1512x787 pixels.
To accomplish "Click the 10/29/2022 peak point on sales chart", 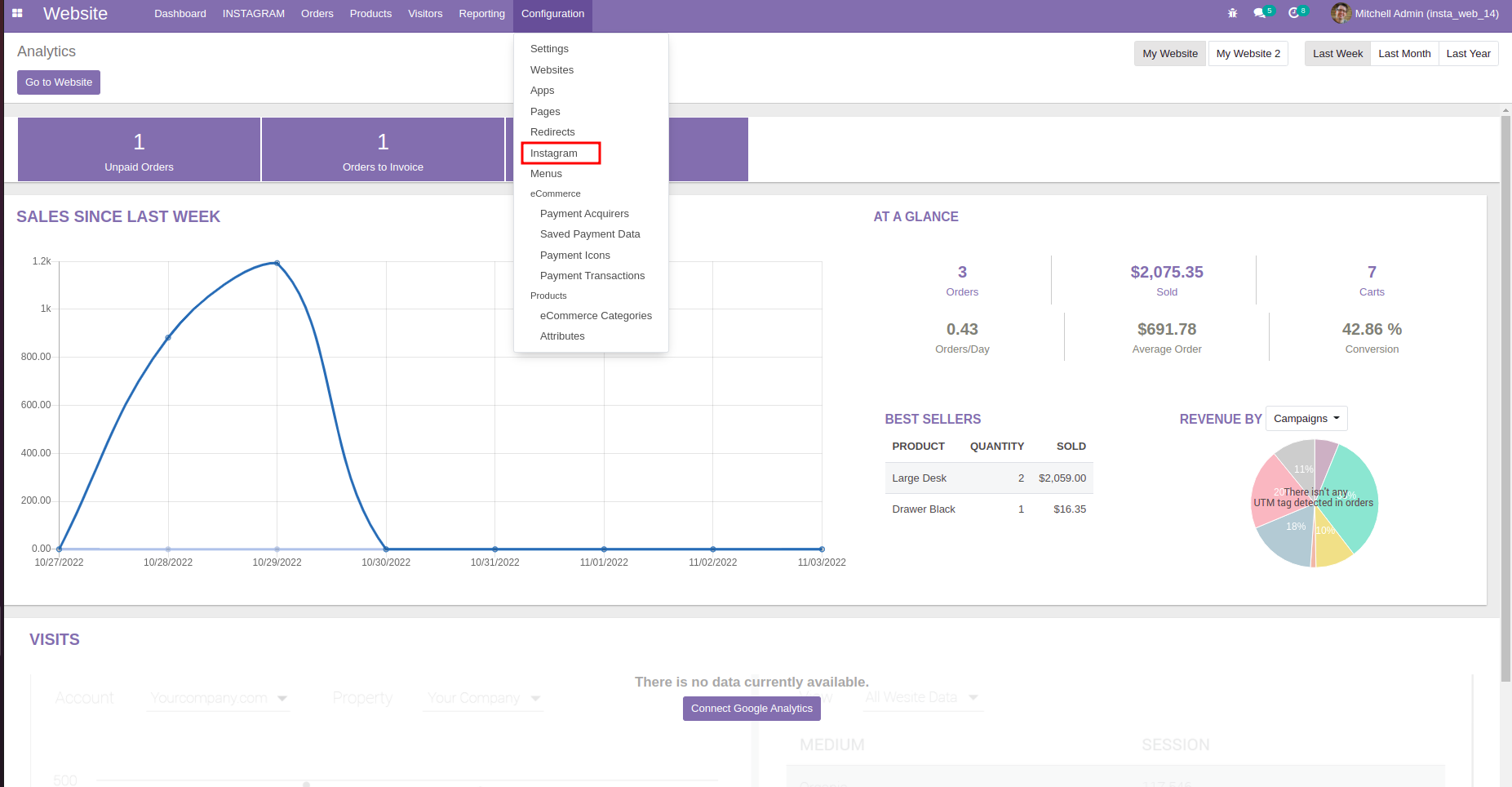I will click(277, 263).
